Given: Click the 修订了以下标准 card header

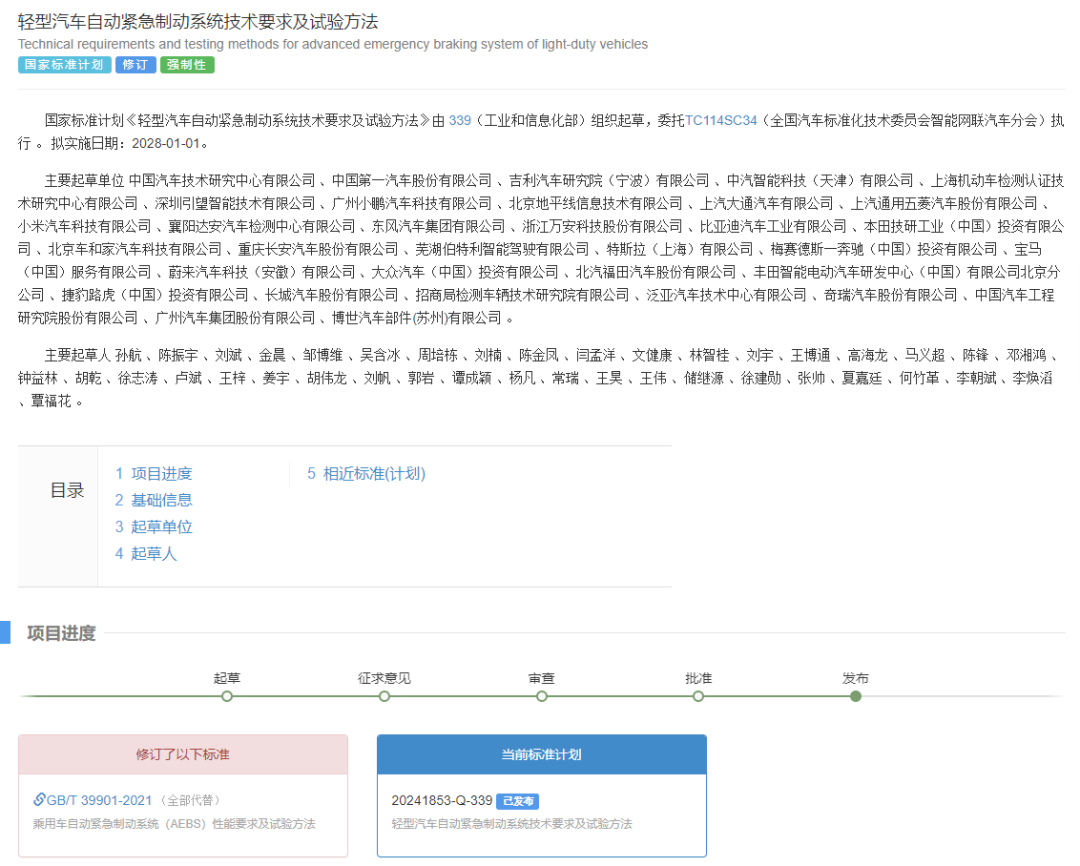Looking at the screenshot, I should [x=183, y=755].
